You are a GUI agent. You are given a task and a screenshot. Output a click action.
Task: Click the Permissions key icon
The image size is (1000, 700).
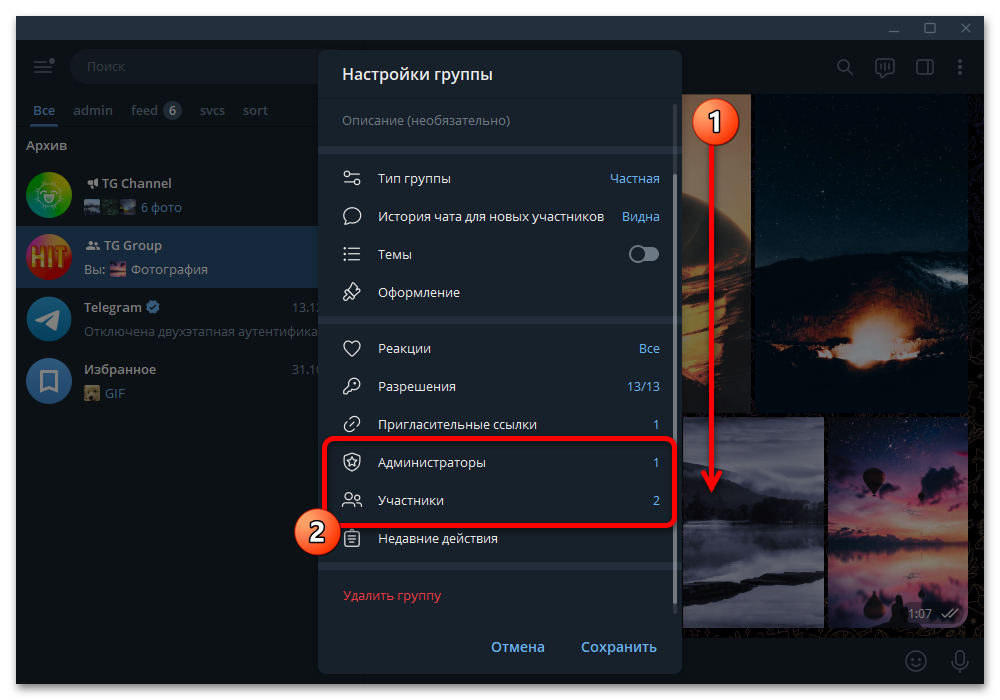(351, 386)
